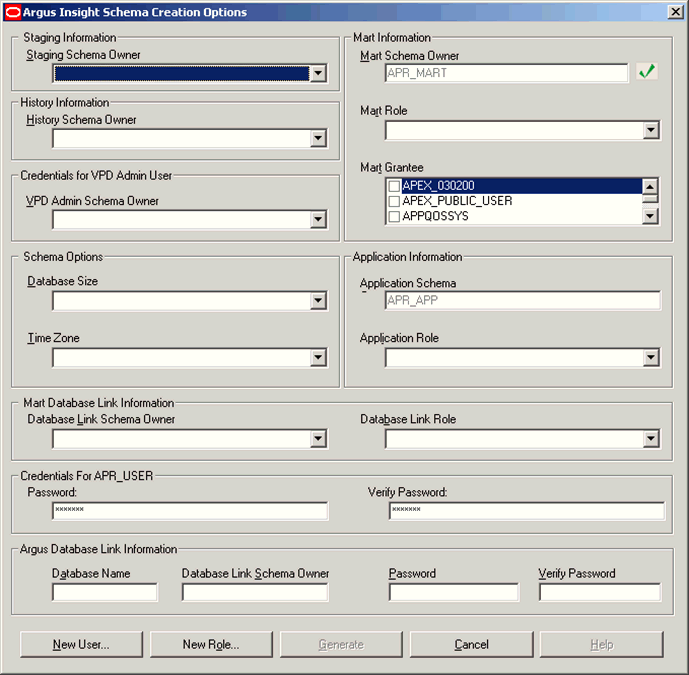Click the Generate button

(341, 644)
